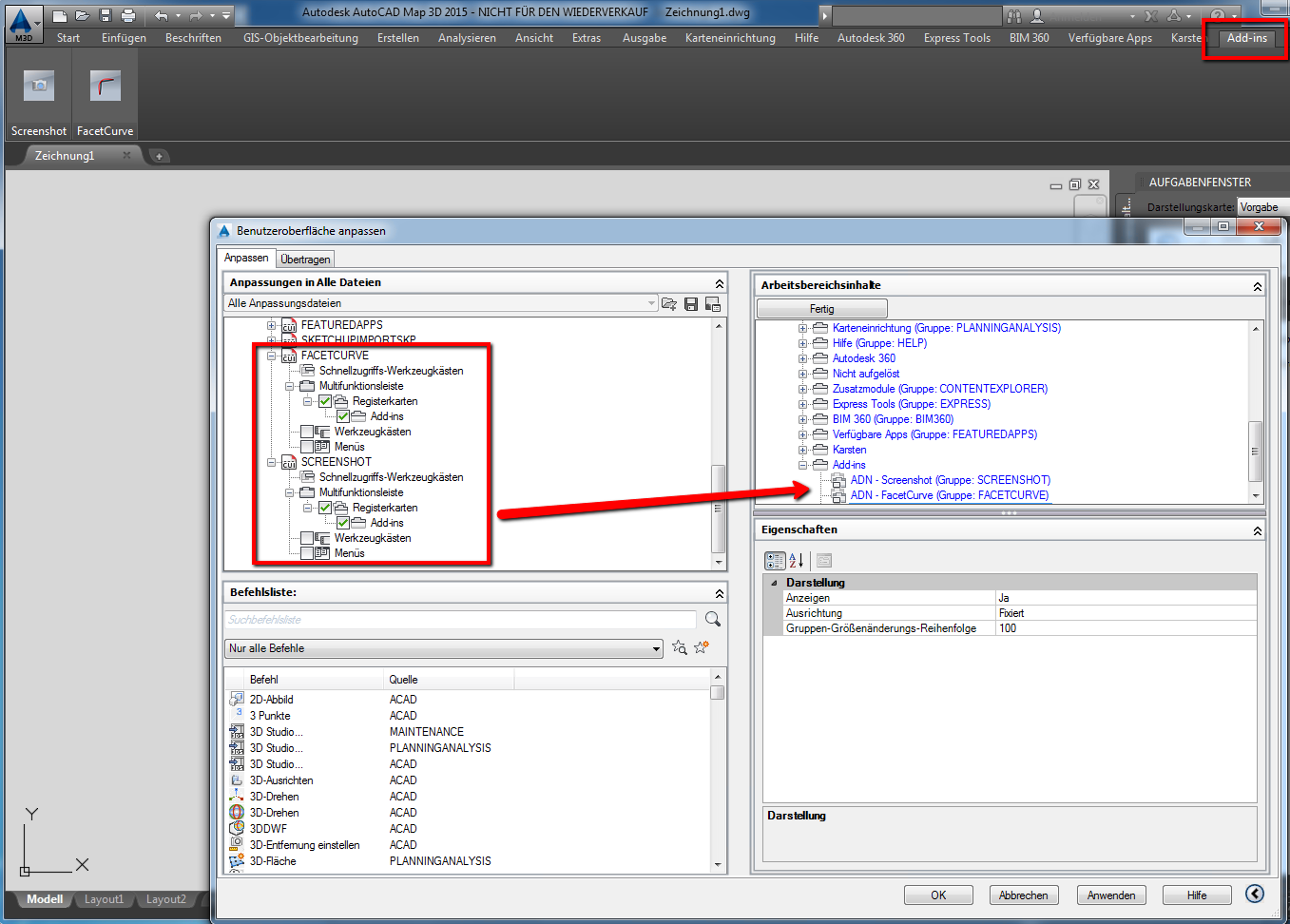This screenshot has width=1290, height=924.
Task: Open Autodesk Exchange Apps X icon
Action: (x=1151, y=15)
